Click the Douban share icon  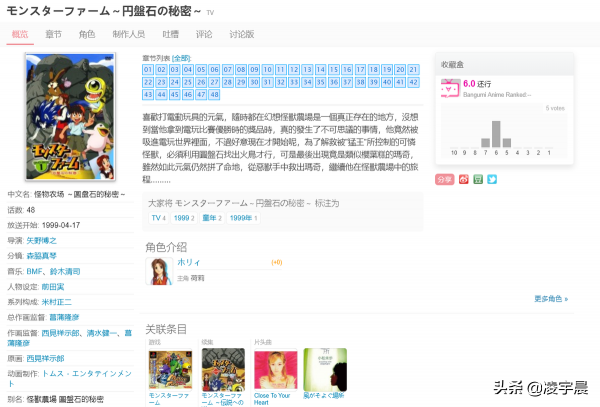pos(477,179)
